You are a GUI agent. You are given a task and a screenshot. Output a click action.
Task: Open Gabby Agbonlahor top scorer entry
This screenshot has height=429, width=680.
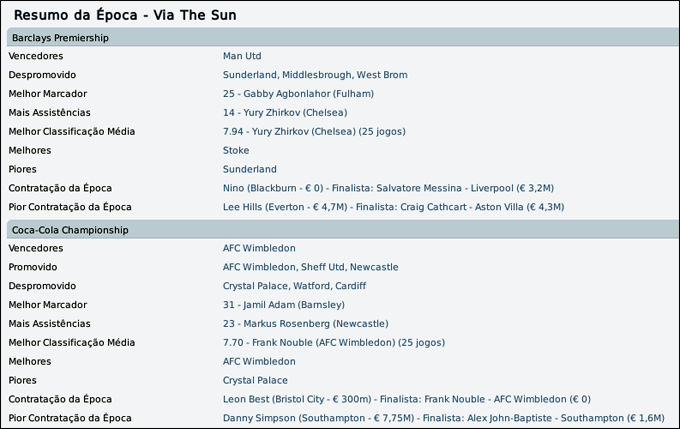(298, 94)
